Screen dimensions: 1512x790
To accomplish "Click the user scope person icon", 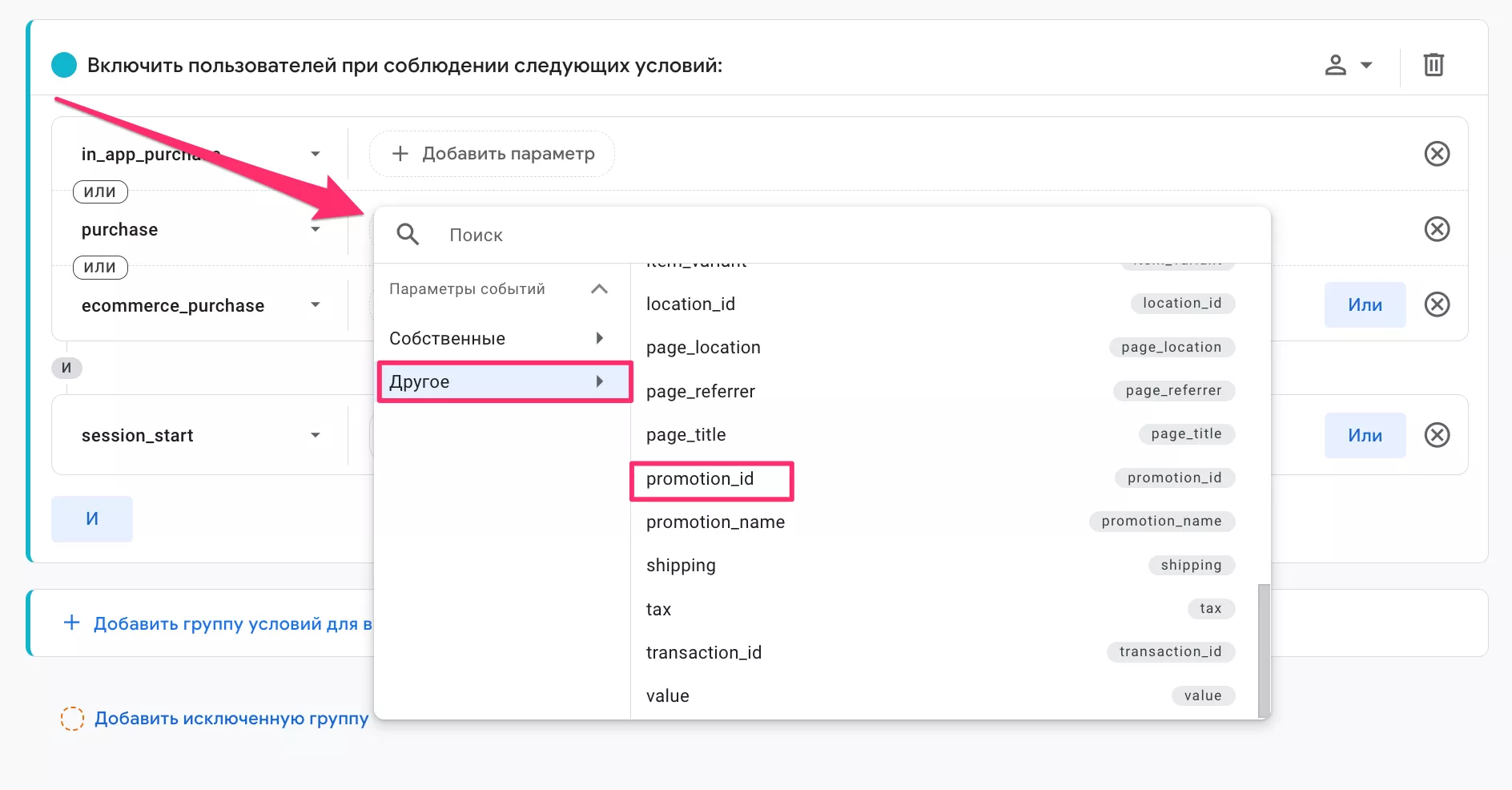I will click(1334, 65).
